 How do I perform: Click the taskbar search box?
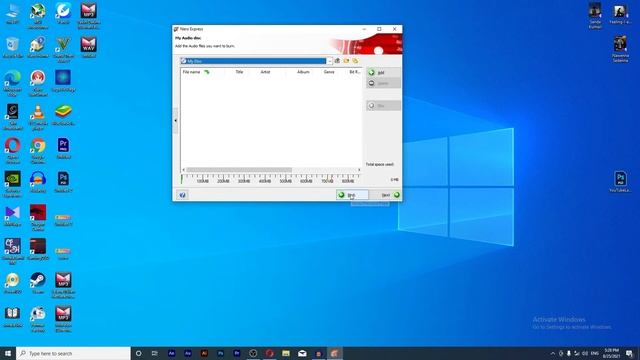[x=73, y=353]
